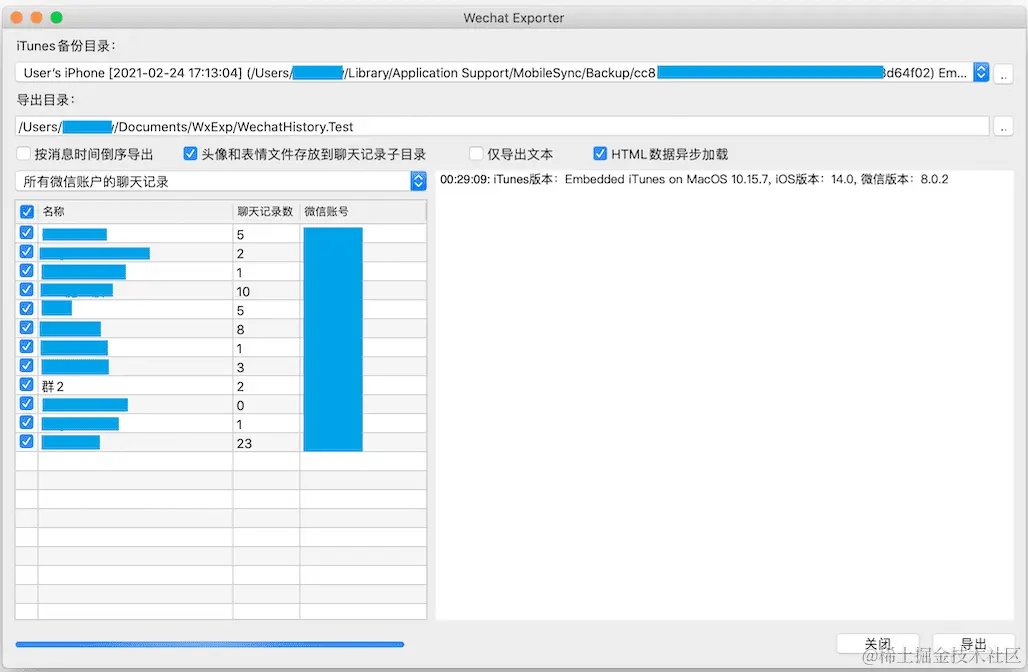Viewport: 1028px width, 672px height.
Task: Uncheck the 群 2 chat row
Action: (27, 385)
